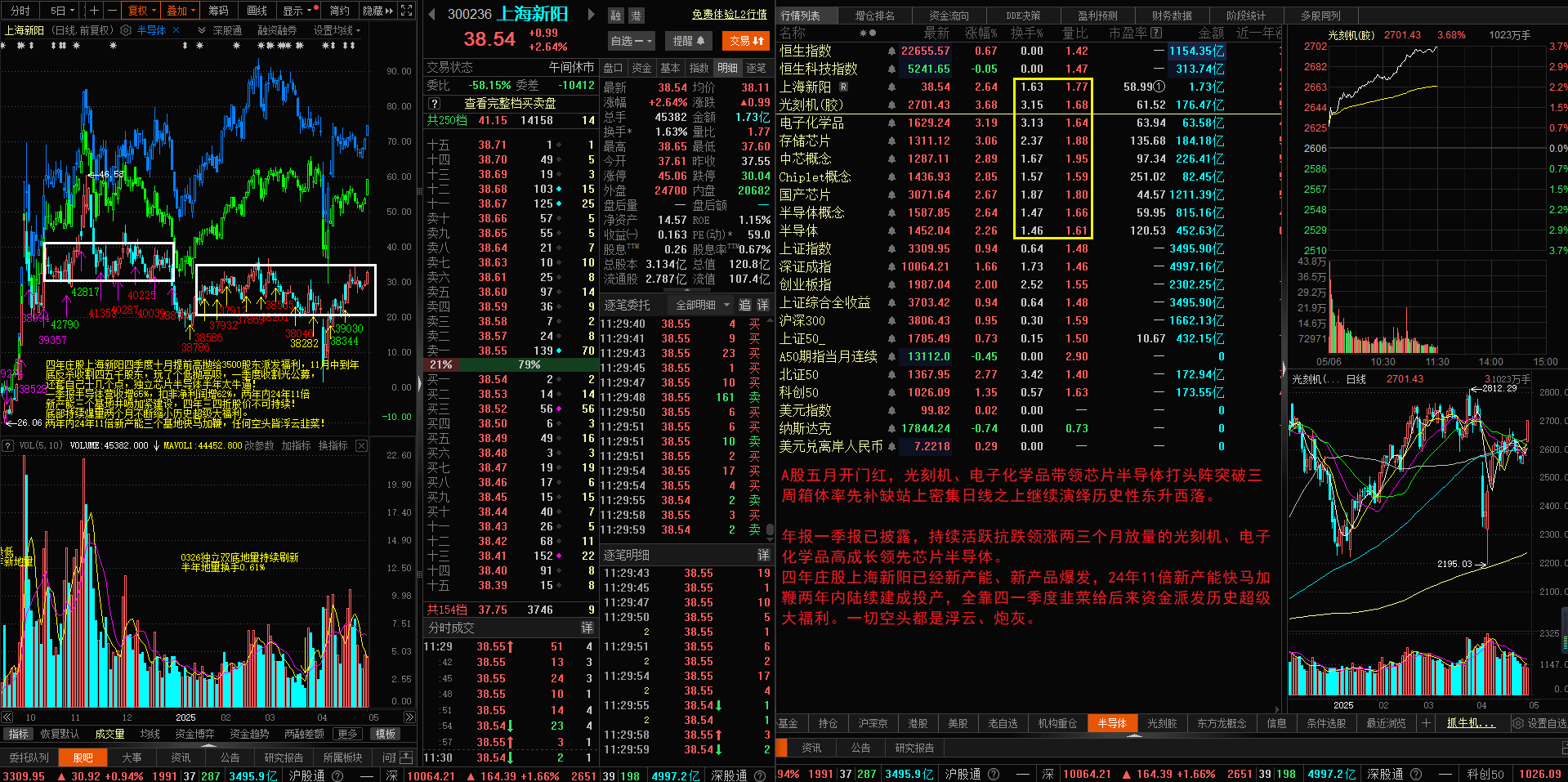Click the bell alert icon for 上海新阳 row
This screenshot has width=1568, height=782.
pos(891,87)
